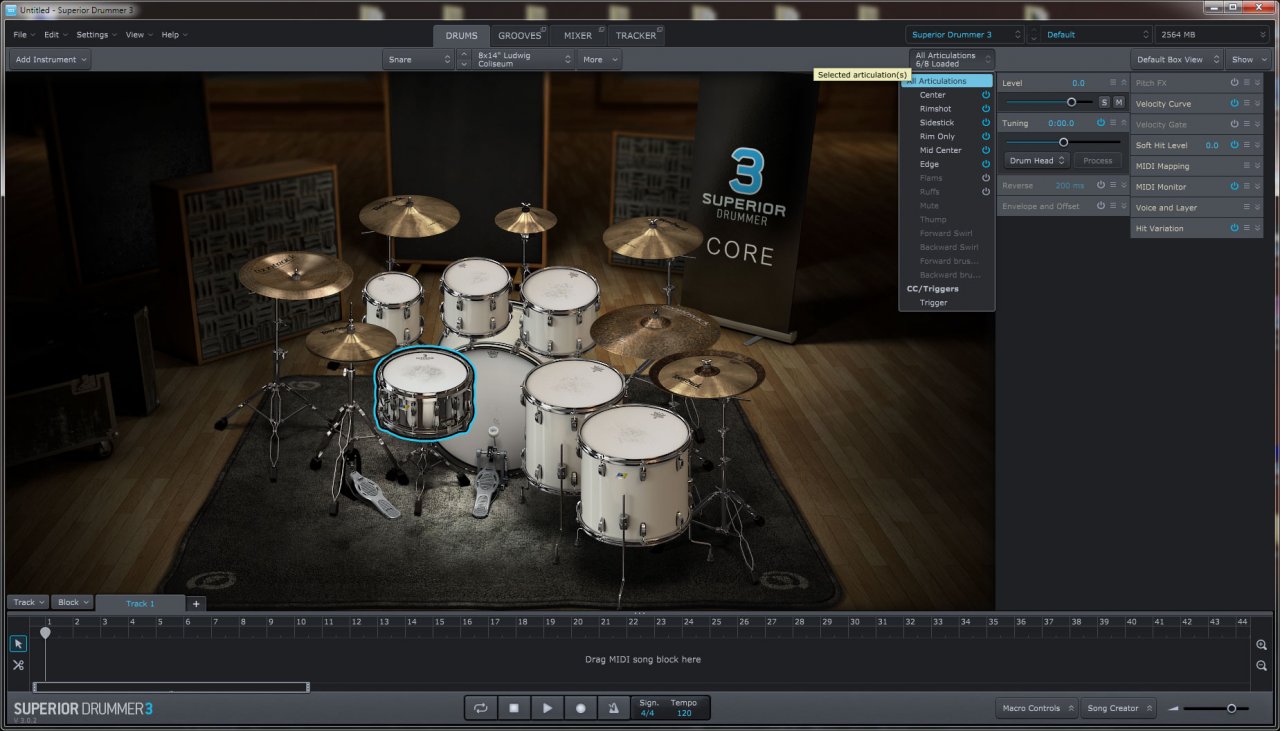Viewport: 1280px width, 731px height.
Task: Expand the Velocity Gate panel chevron
Action: [1258, 124]
